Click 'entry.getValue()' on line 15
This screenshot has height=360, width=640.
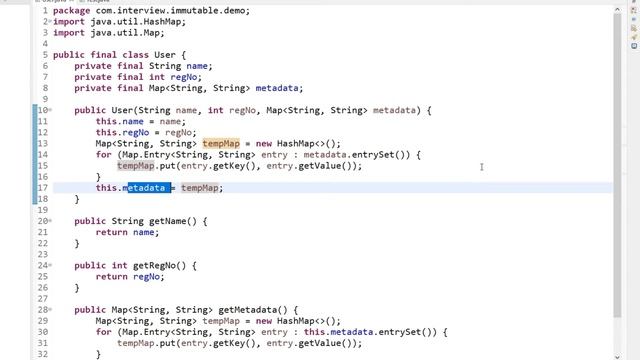pos(309,166)
